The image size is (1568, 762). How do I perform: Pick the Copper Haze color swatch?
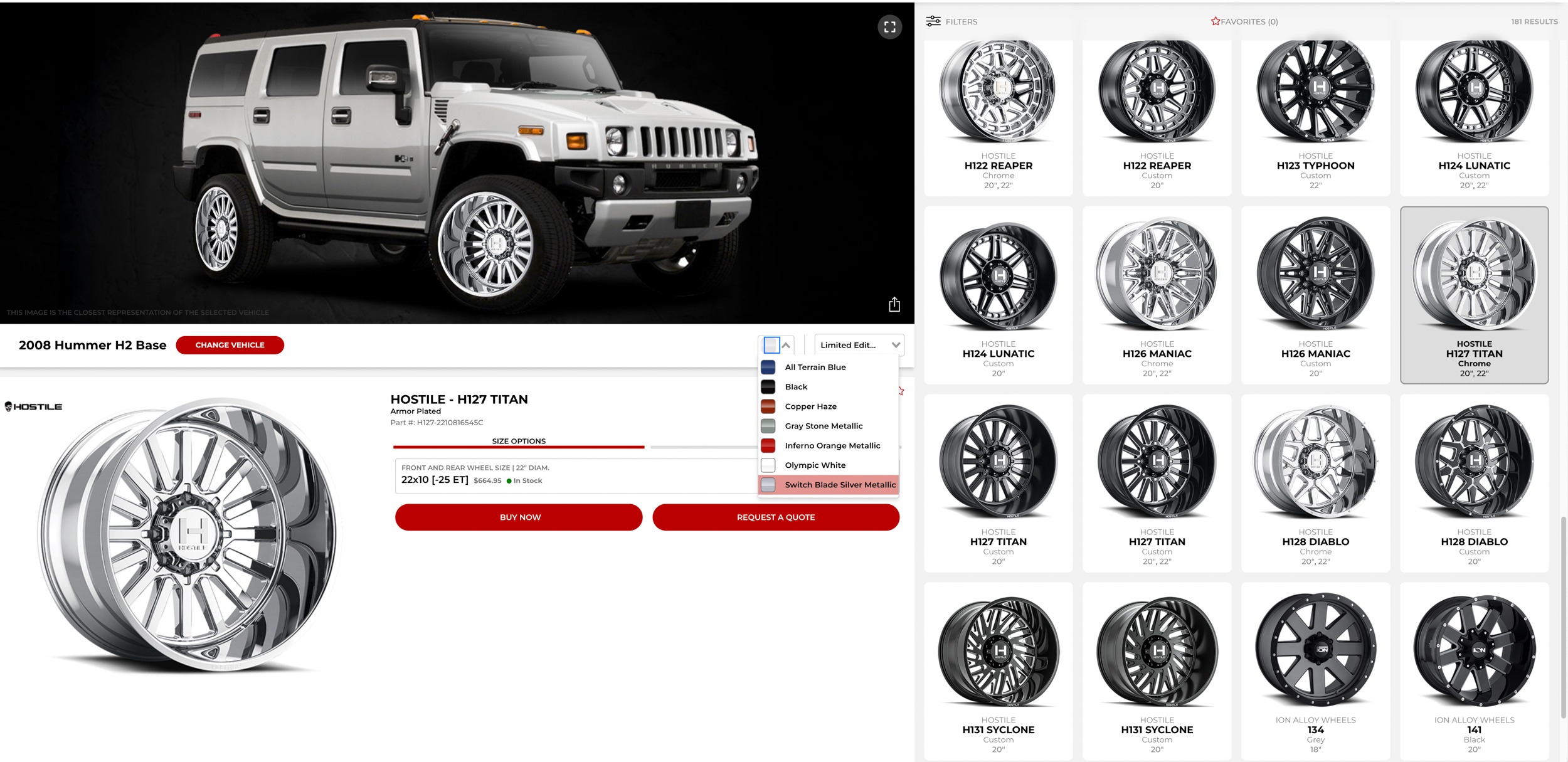pyautogui.click(x=768, y=406)
